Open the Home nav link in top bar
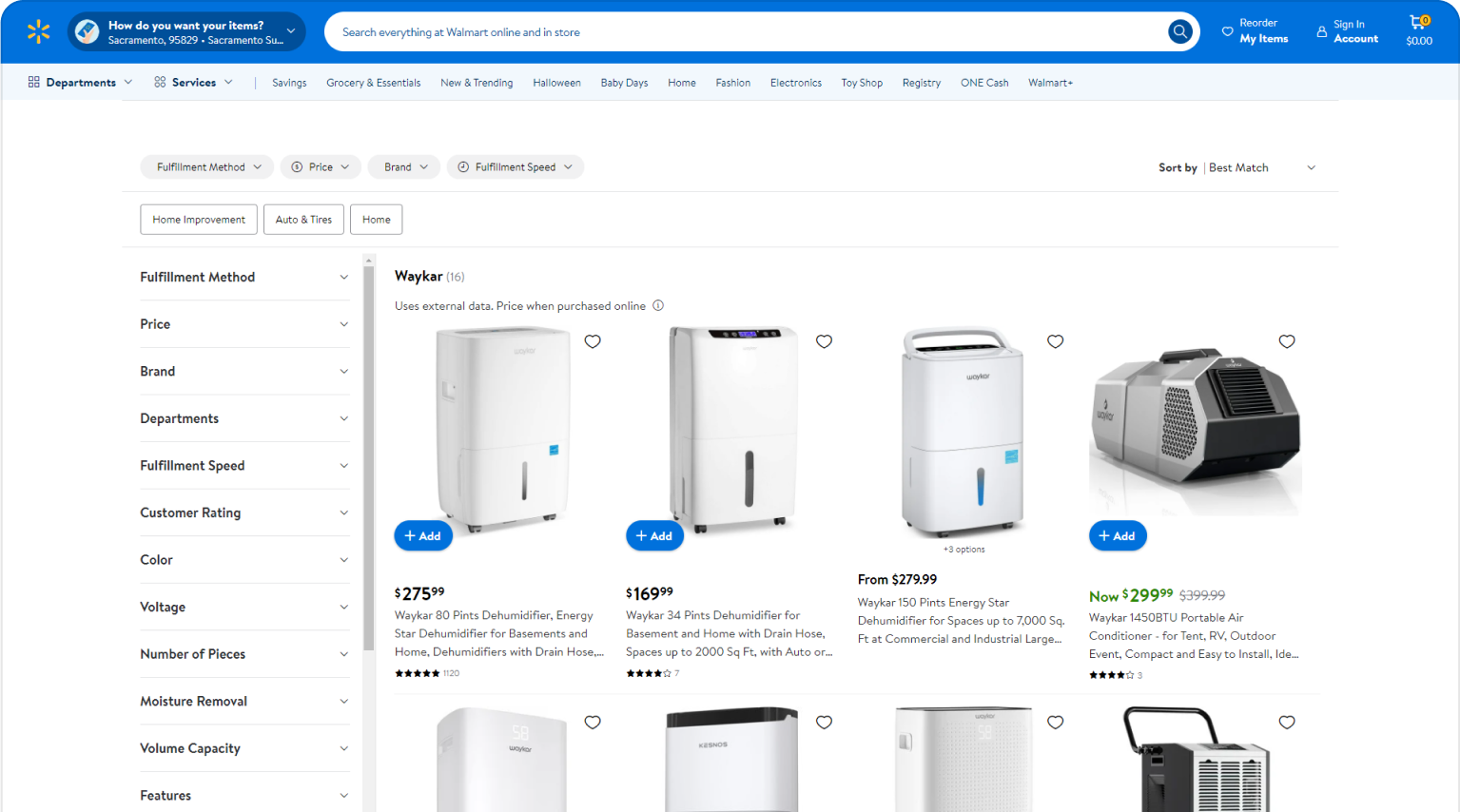Image resolution: width=1460 pixels, height=812 pixels. 681,83
